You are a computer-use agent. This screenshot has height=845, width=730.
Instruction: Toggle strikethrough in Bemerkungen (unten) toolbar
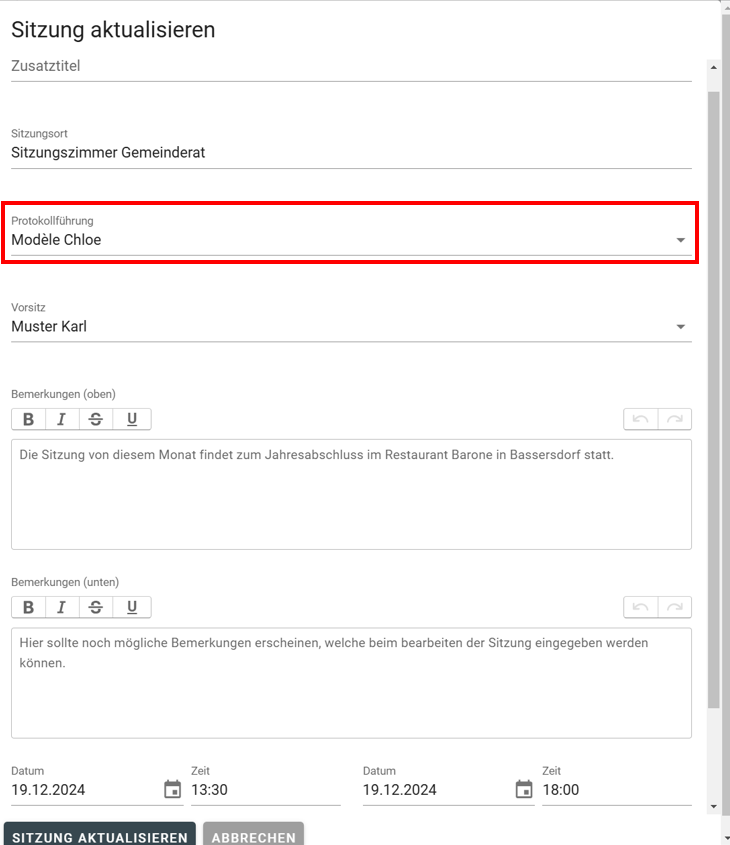pyautogui.click(x=96, y=607)
